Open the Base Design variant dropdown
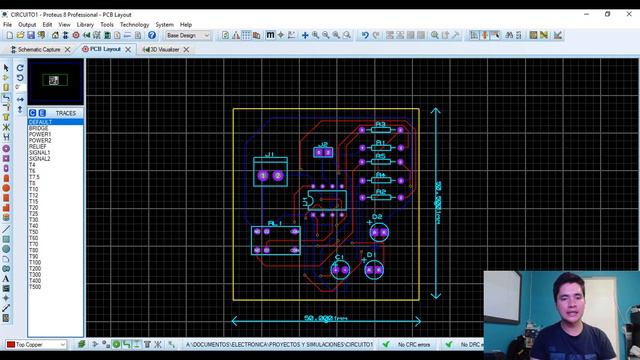This screenshot has height=360, width=640. pyautogui.click(x=188, y=36)
